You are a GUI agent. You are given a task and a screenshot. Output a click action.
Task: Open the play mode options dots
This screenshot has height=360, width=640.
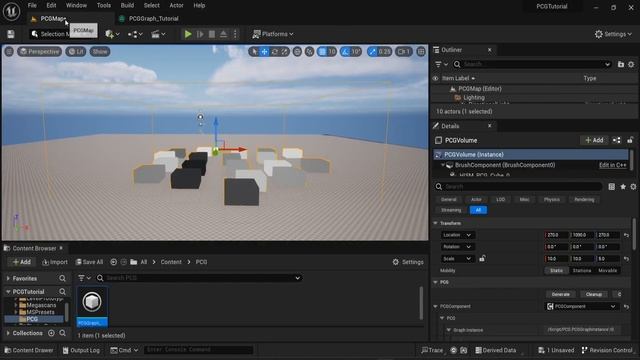click(x=235, y=34)
